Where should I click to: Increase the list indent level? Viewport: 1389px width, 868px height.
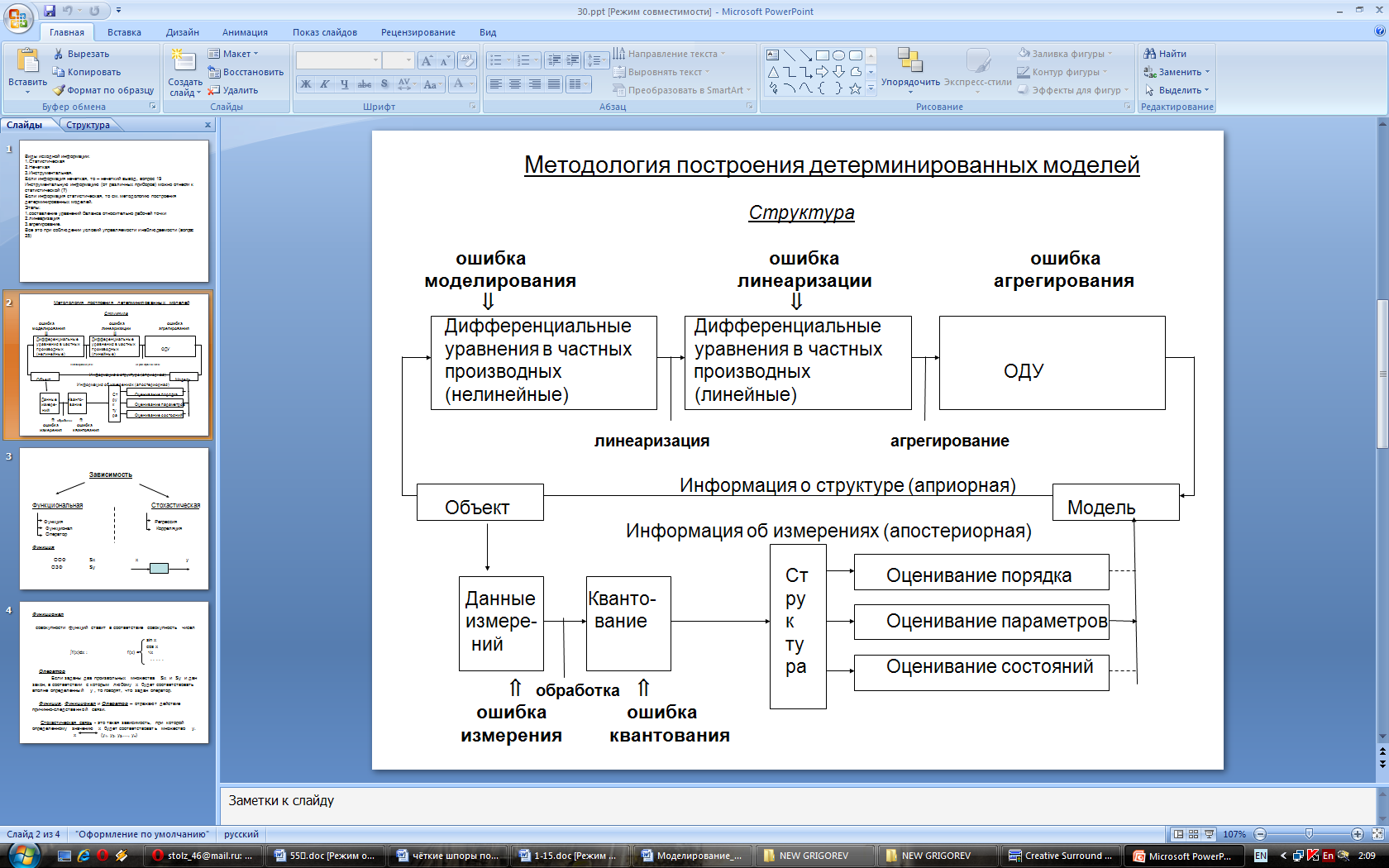click(x=572, y=60)
